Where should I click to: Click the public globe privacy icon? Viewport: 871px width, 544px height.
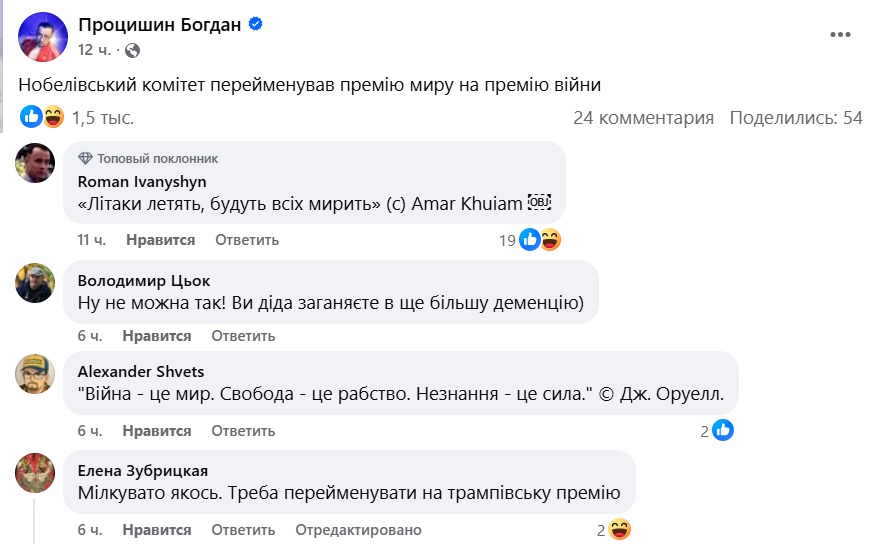(133, 50)
